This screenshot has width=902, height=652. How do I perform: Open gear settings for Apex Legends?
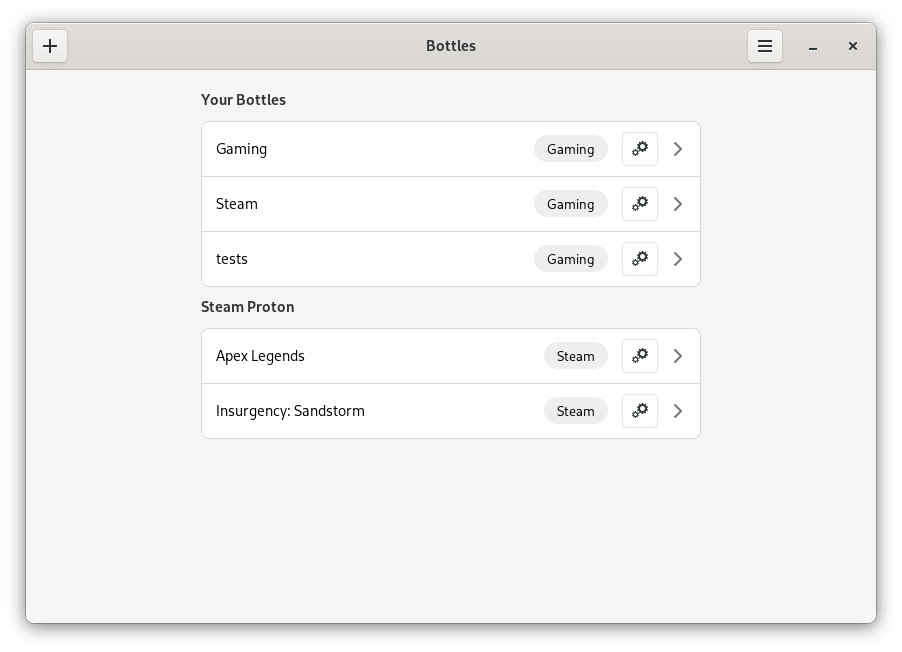640,356
